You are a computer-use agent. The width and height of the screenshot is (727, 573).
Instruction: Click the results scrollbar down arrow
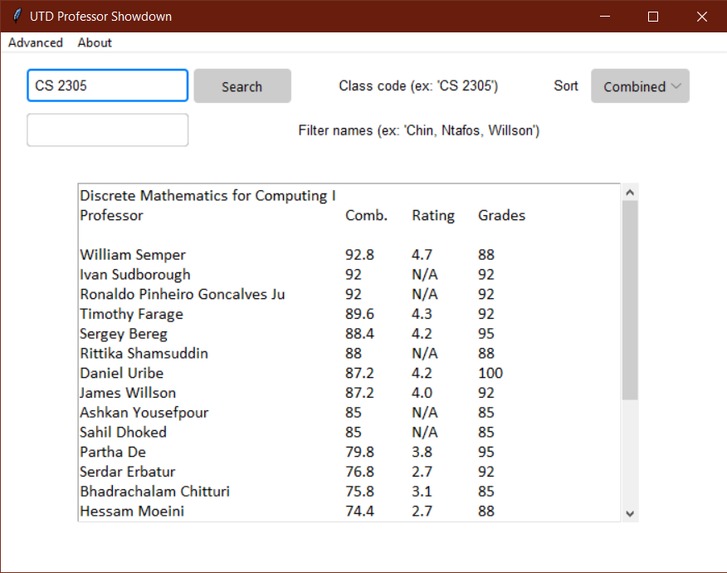coord(630,513)
